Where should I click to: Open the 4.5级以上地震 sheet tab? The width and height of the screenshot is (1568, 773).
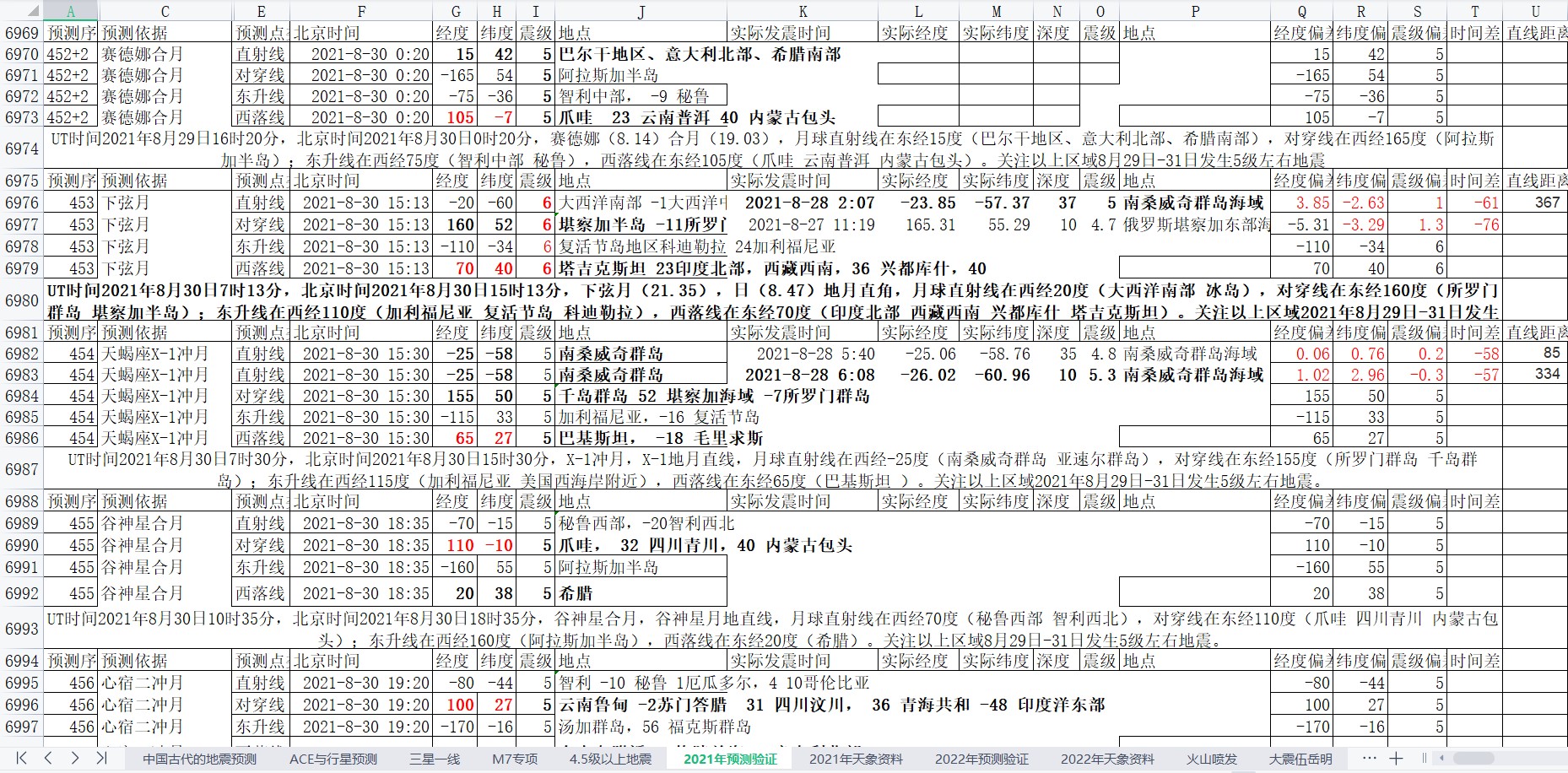click(x=610, y=759)
